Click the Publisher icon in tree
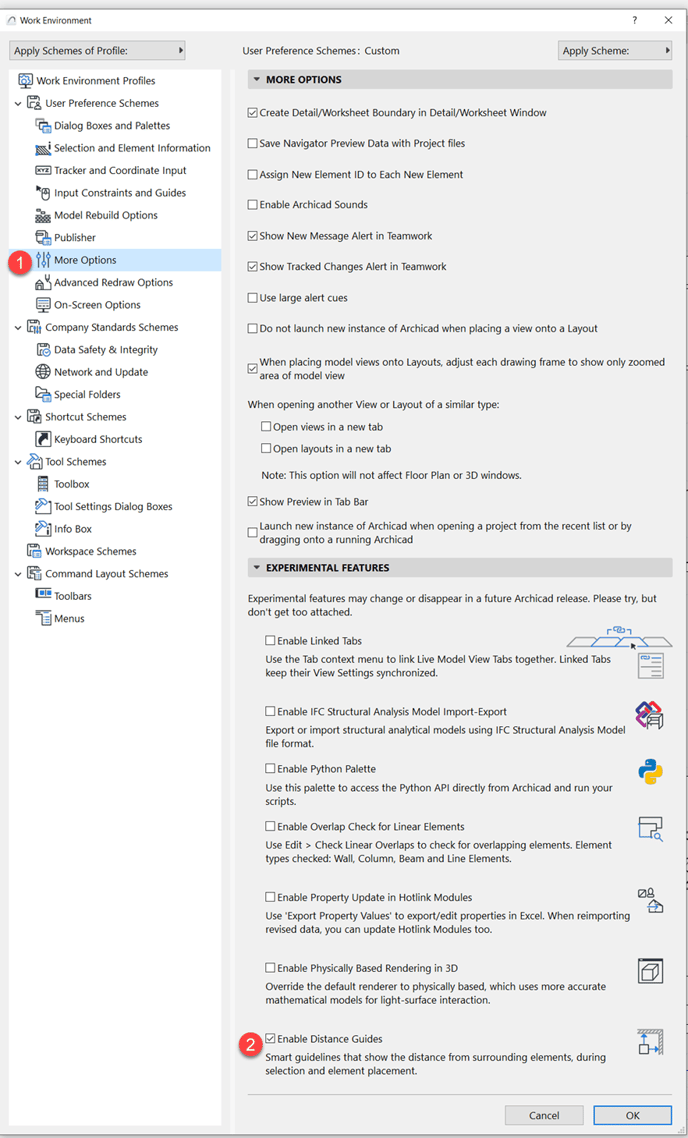This screenshot has height=1138, width=688. [43, 237]
